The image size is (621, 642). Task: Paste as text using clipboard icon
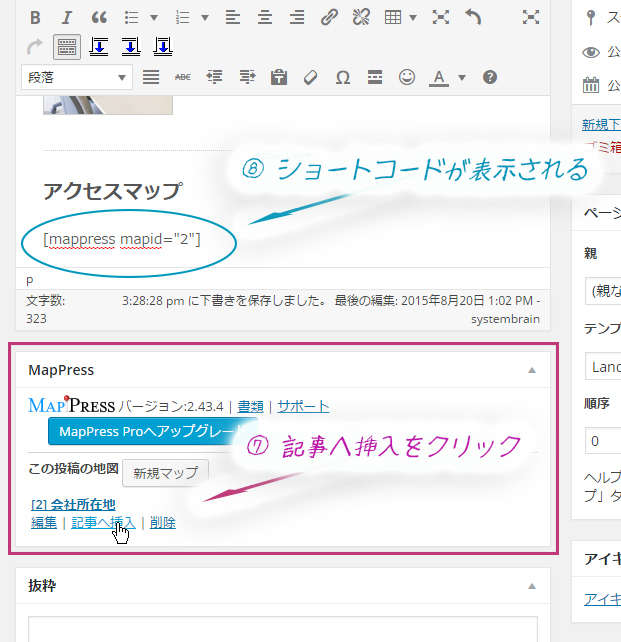point(279,77)
